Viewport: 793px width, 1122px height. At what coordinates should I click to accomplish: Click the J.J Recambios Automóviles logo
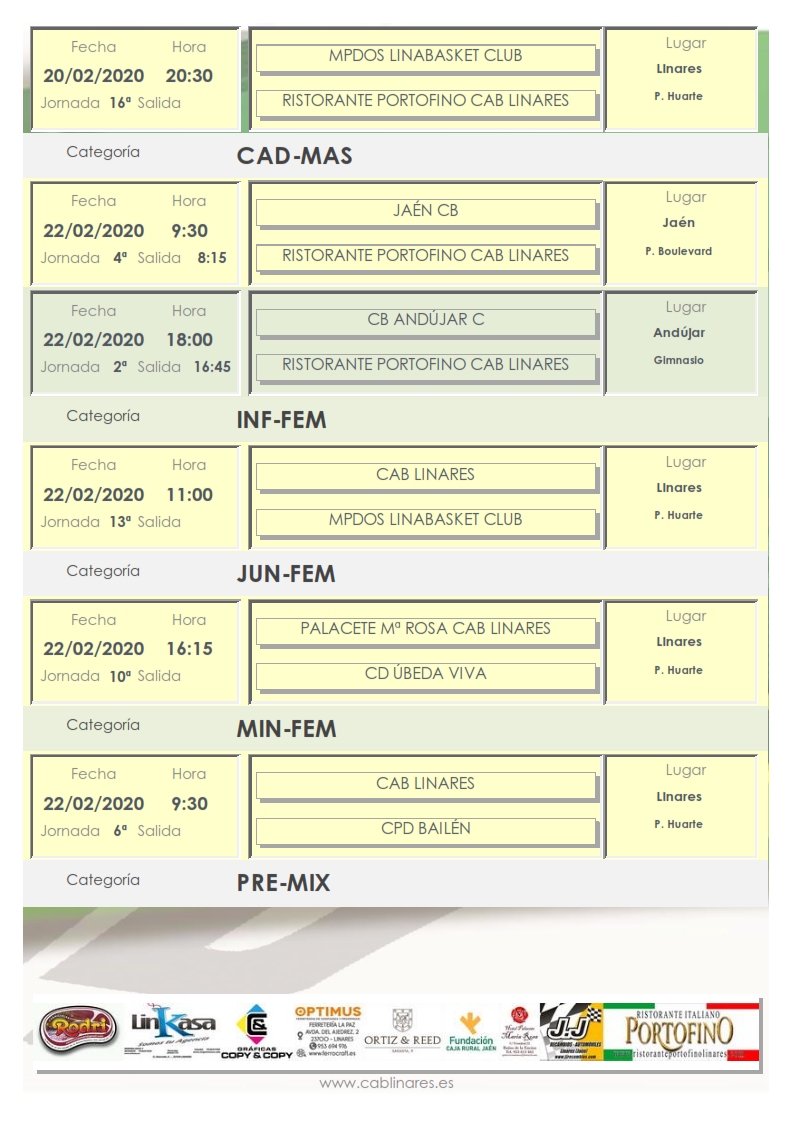coord(571,1032)
